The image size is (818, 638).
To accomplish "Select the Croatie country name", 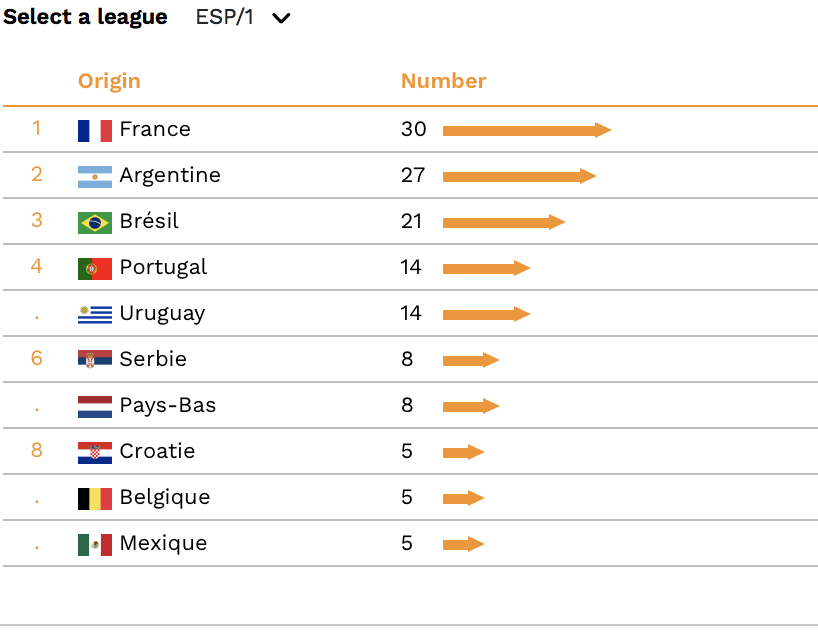I will coord(157,451).
